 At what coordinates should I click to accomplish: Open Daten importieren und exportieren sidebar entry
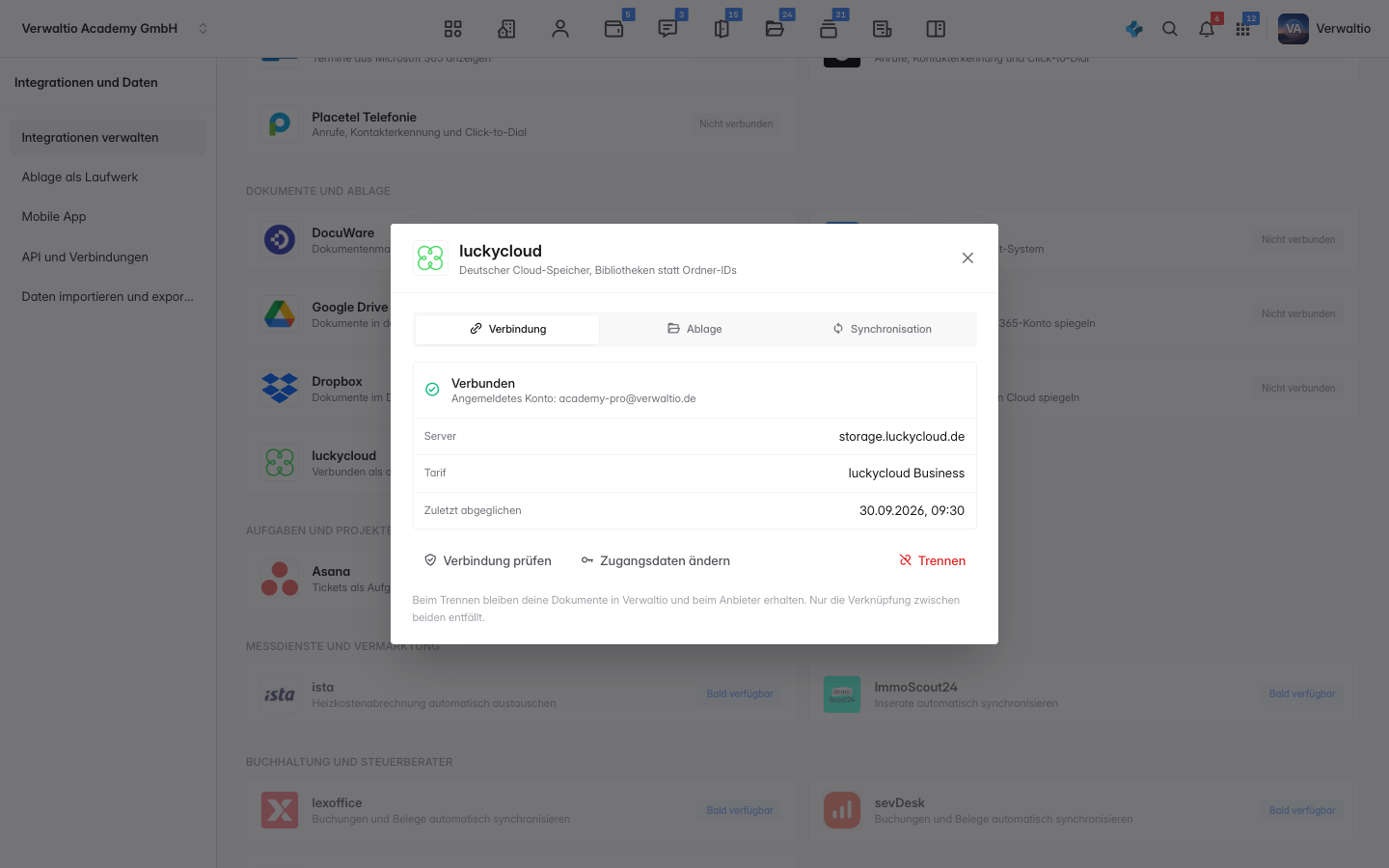click(x=108, y=297)
